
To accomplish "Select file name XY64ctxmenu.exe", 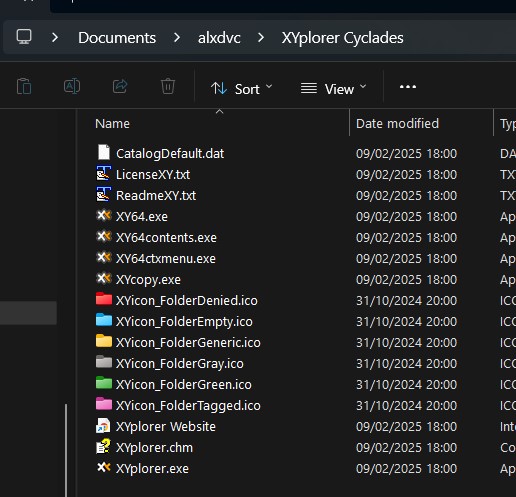I will click(x=166, y=259).
